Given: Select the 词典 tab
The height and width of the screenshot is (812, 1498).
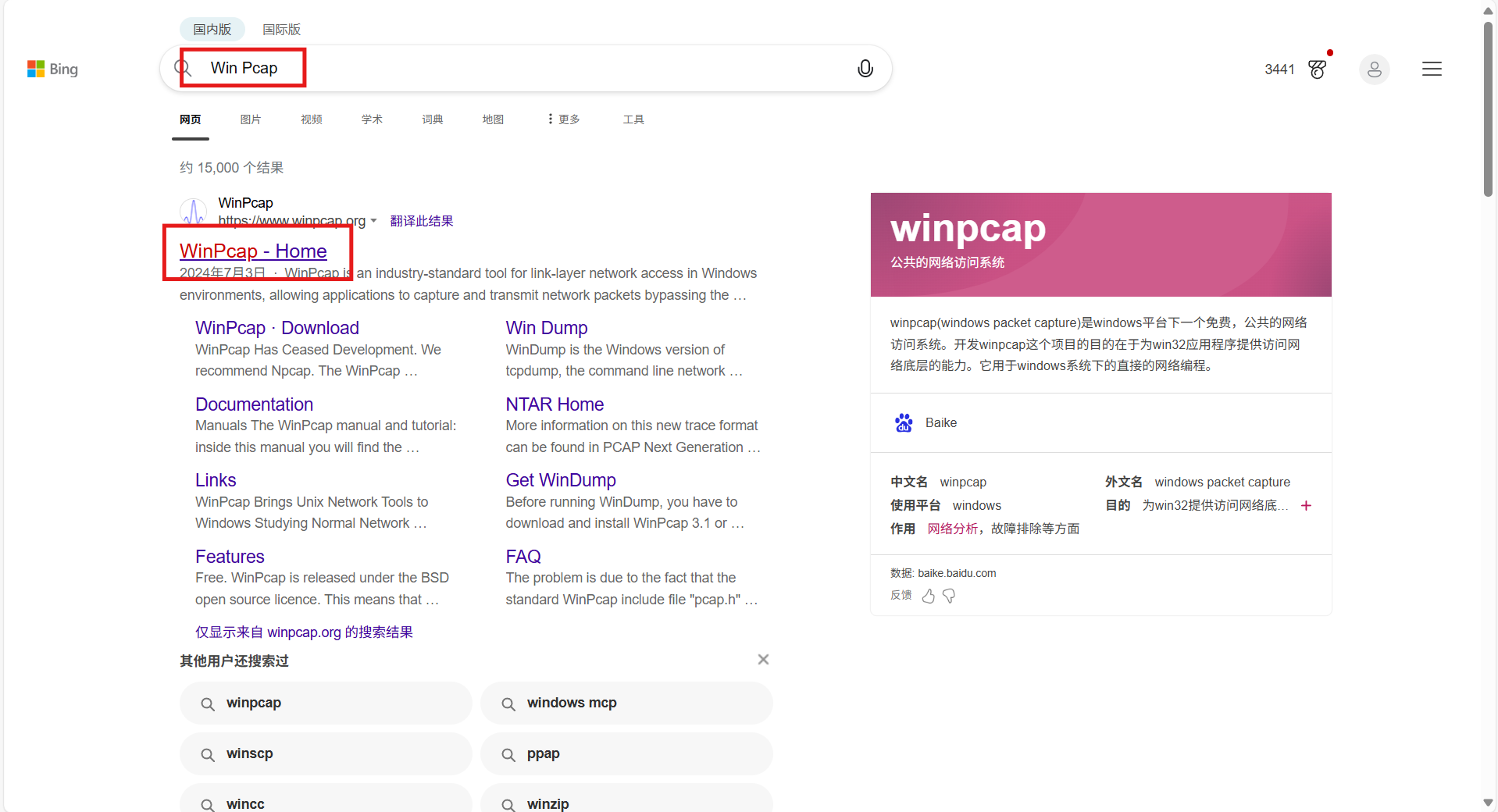Looking at the screenshot, I should (x=433, y=119).
